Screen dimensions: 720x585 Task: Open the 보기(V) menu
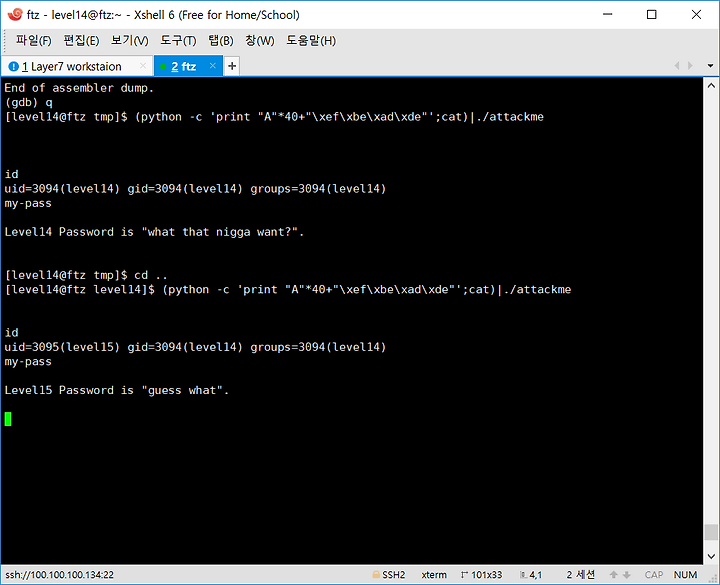coord(130,41)
